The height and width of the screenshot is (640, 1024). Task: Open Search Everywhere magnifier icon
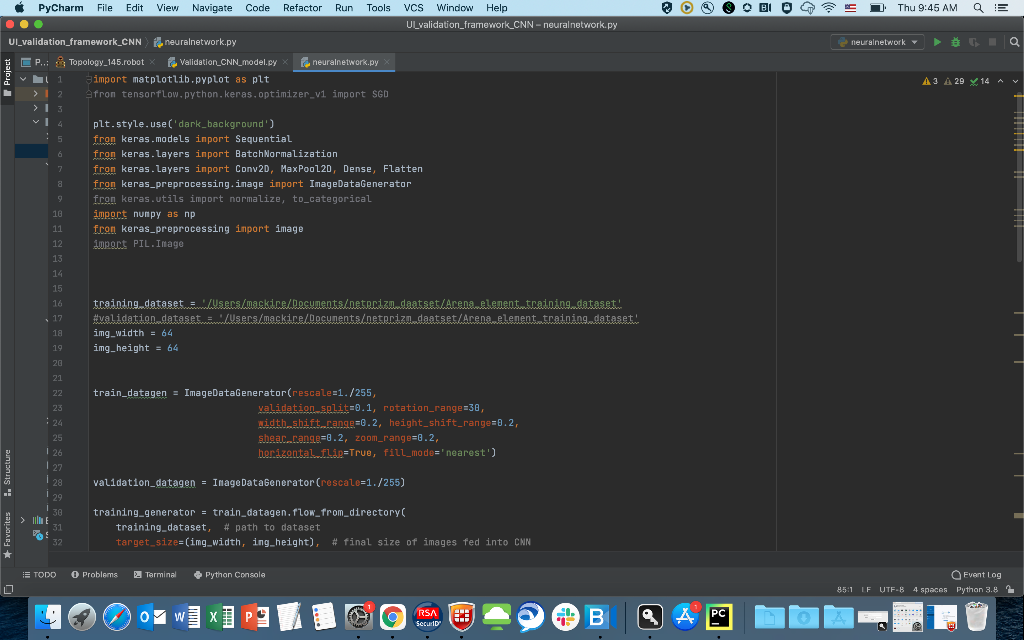pyautogui.click(x=1013, y=42)
